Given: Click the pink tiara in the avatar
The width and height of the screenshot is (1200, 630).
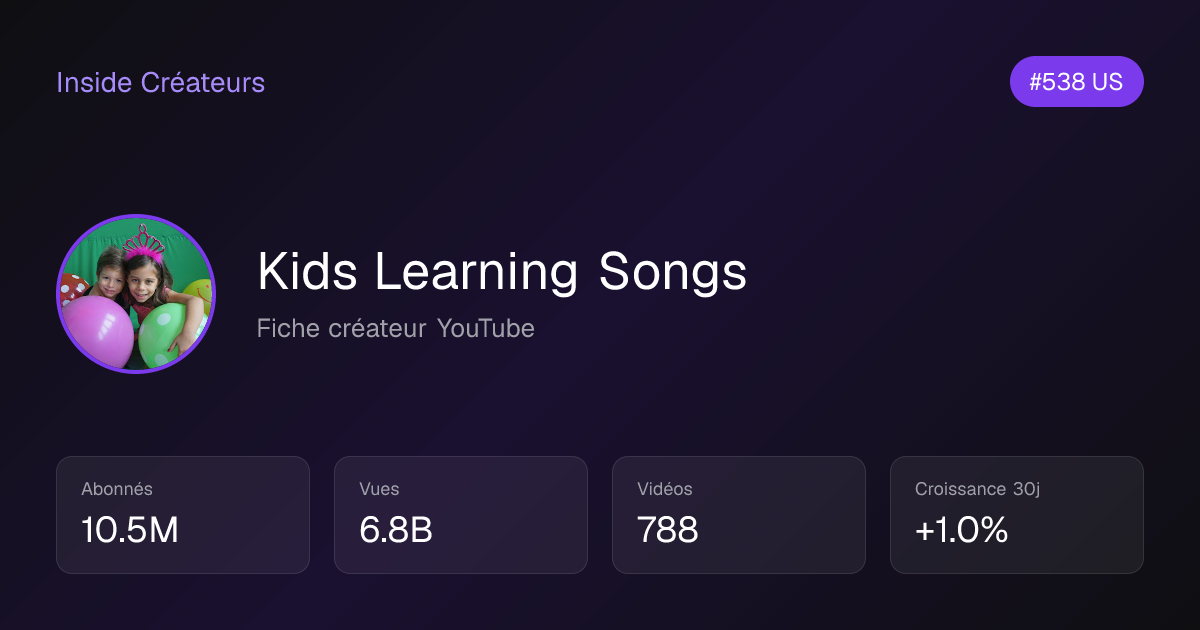Looking at the screenshot, I should 145,243.
